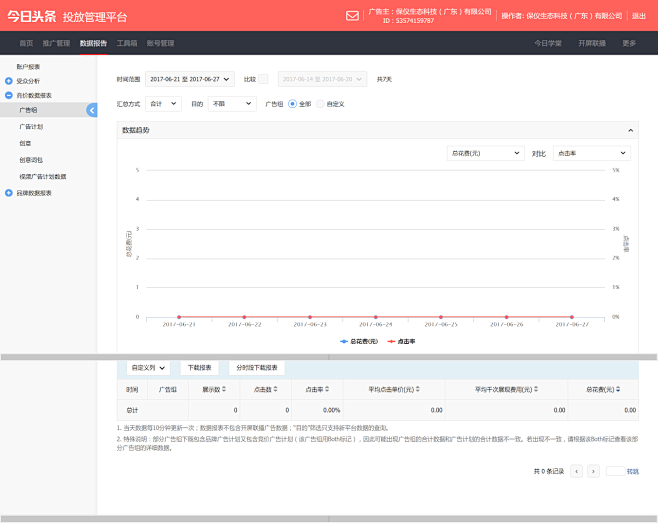Screen dimensions: 658x523
Task: Open the 工具箱 menu tab
Action: 127,43
